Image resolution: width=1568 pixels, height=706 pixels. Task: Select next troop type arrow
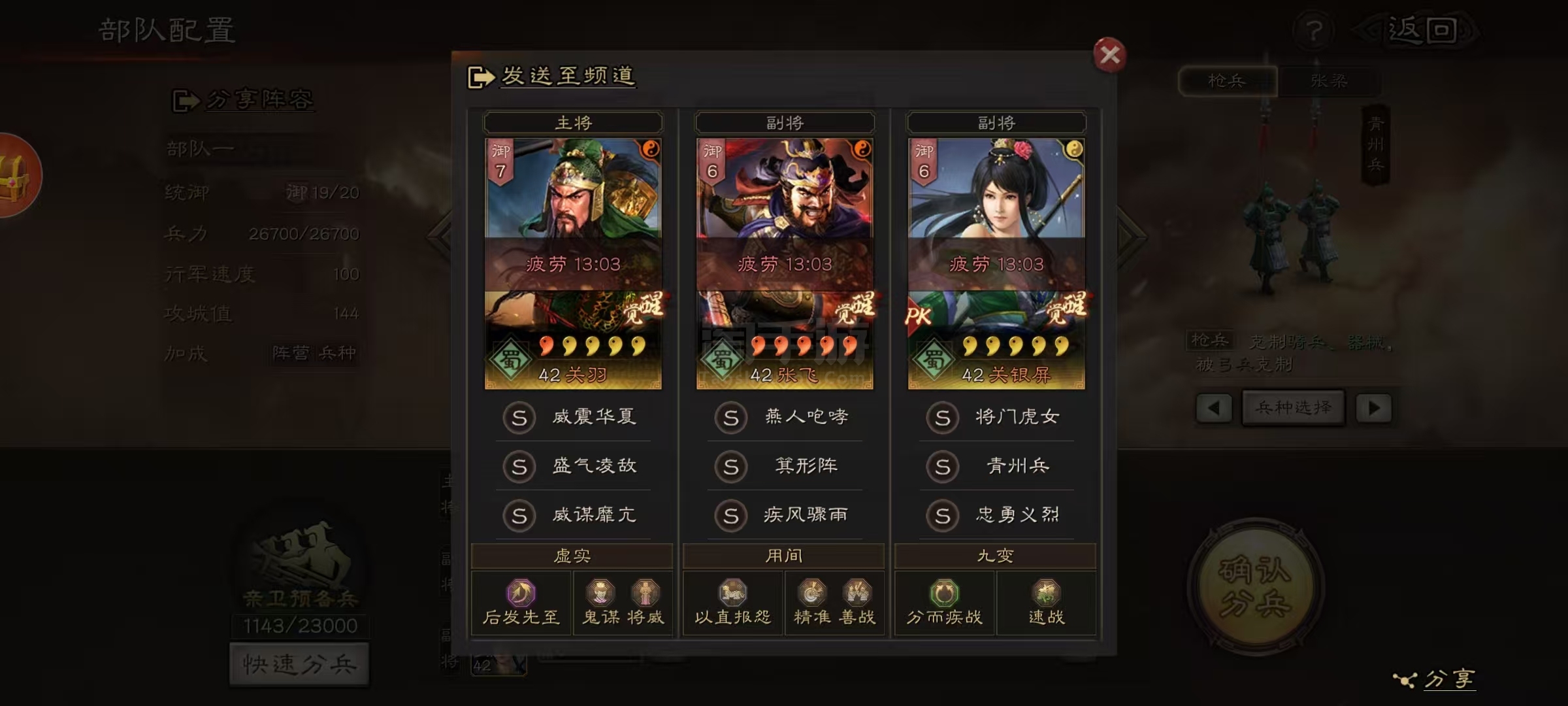pos(1373,408)
